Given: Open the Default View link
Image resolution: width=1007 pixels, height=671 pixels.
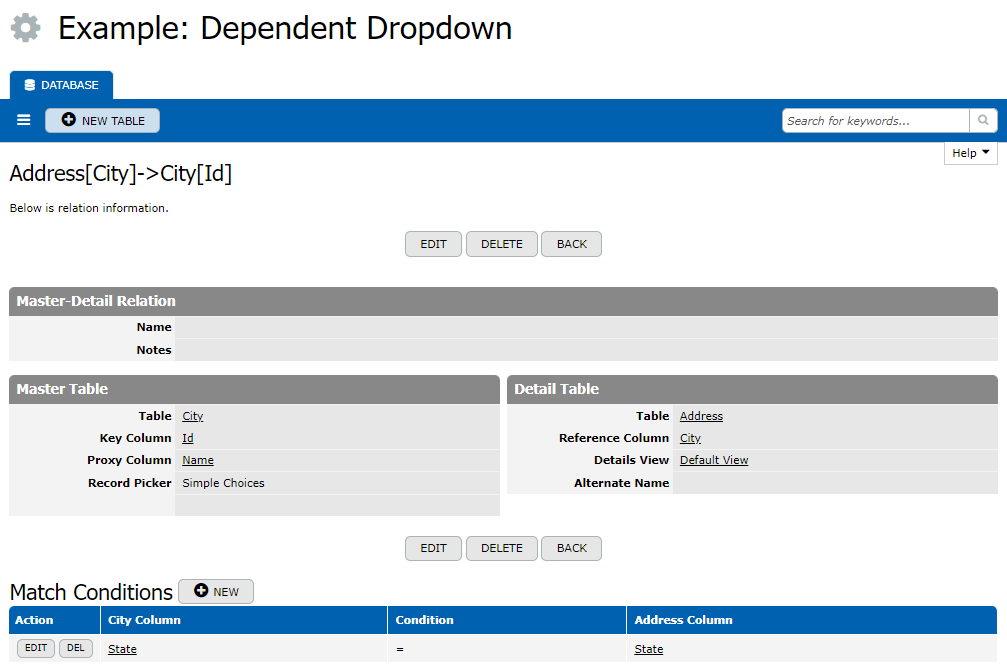Looking at the screenshot, I should coord(713,460).
